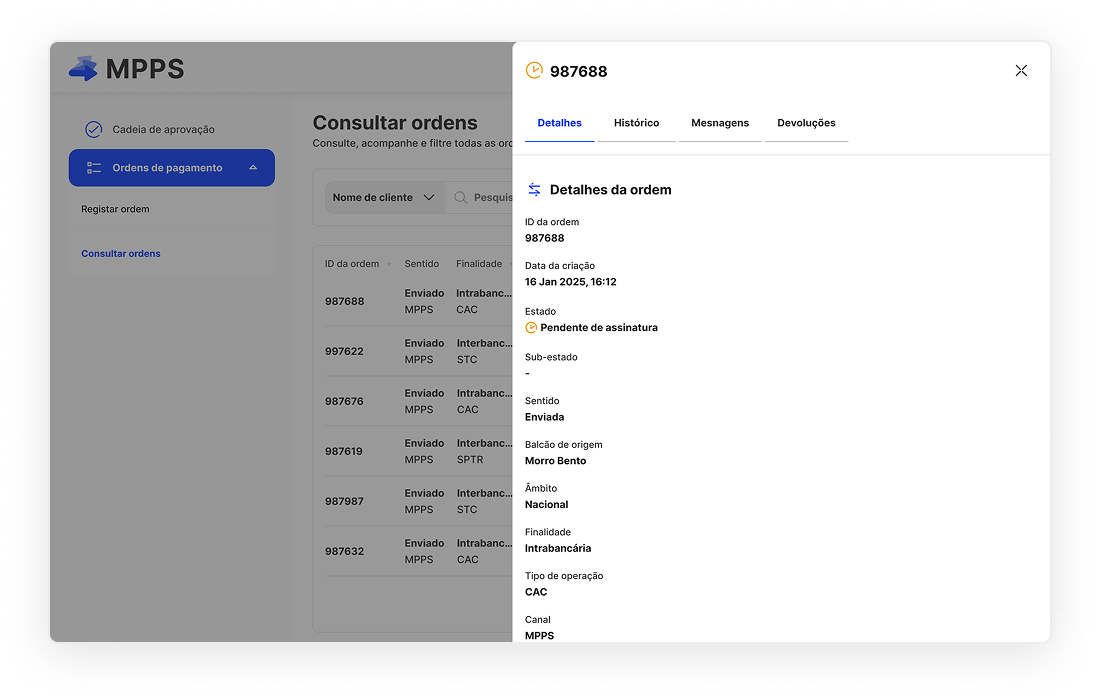Select the Devoluções tab
The height and width of the screenshot is (700, 1100).
point(806,123)
